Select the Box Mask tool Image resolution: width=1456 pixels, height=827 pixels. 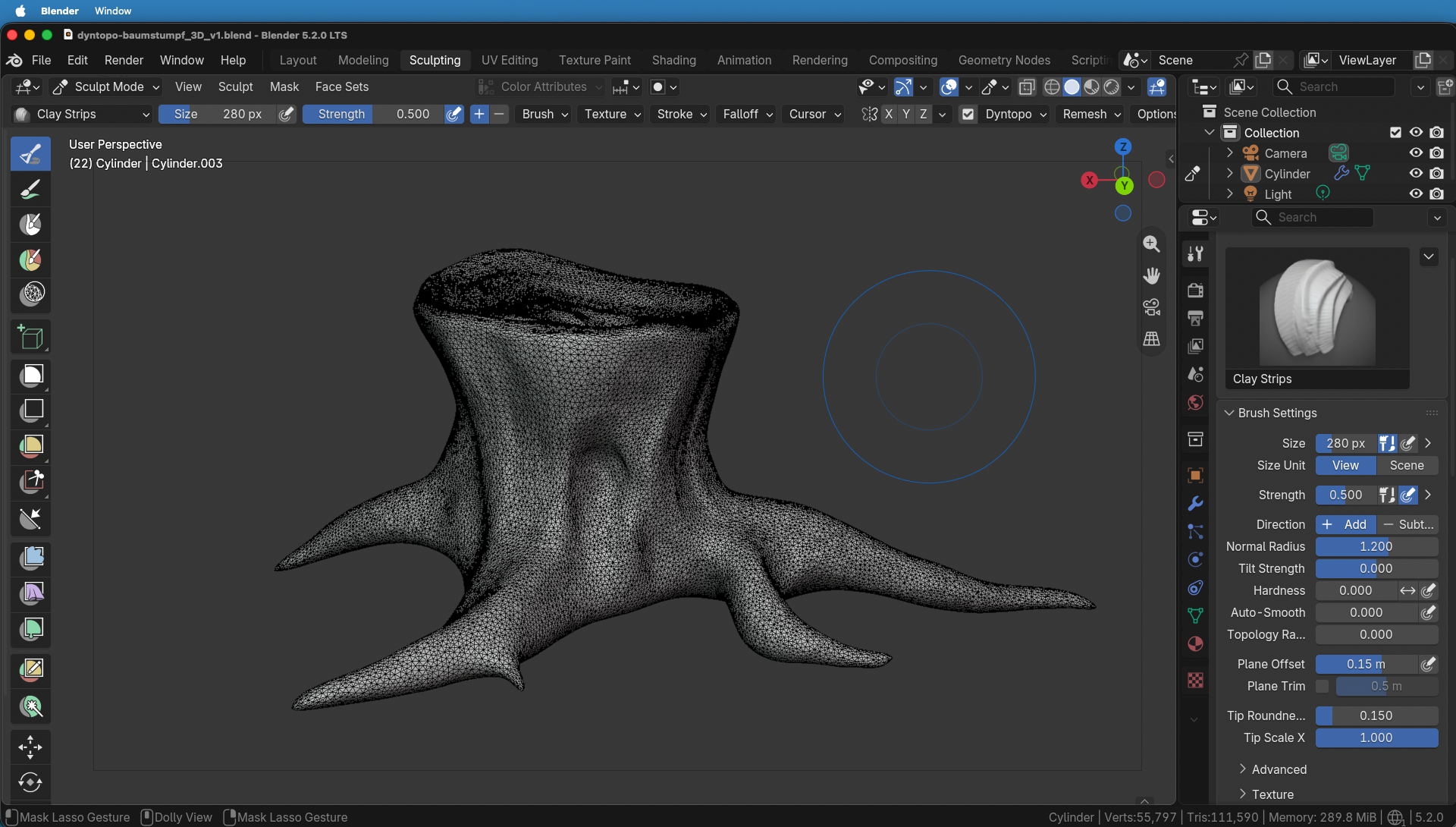point(30,375)
